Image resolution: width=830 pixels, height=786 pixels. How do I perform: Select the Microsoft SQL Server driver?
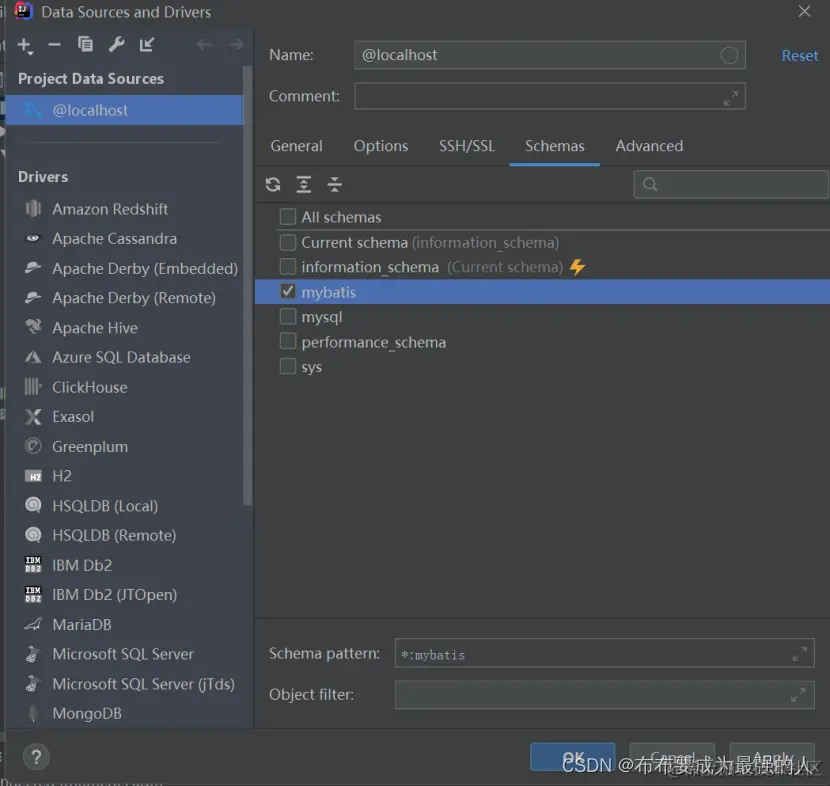coord(124,654)
